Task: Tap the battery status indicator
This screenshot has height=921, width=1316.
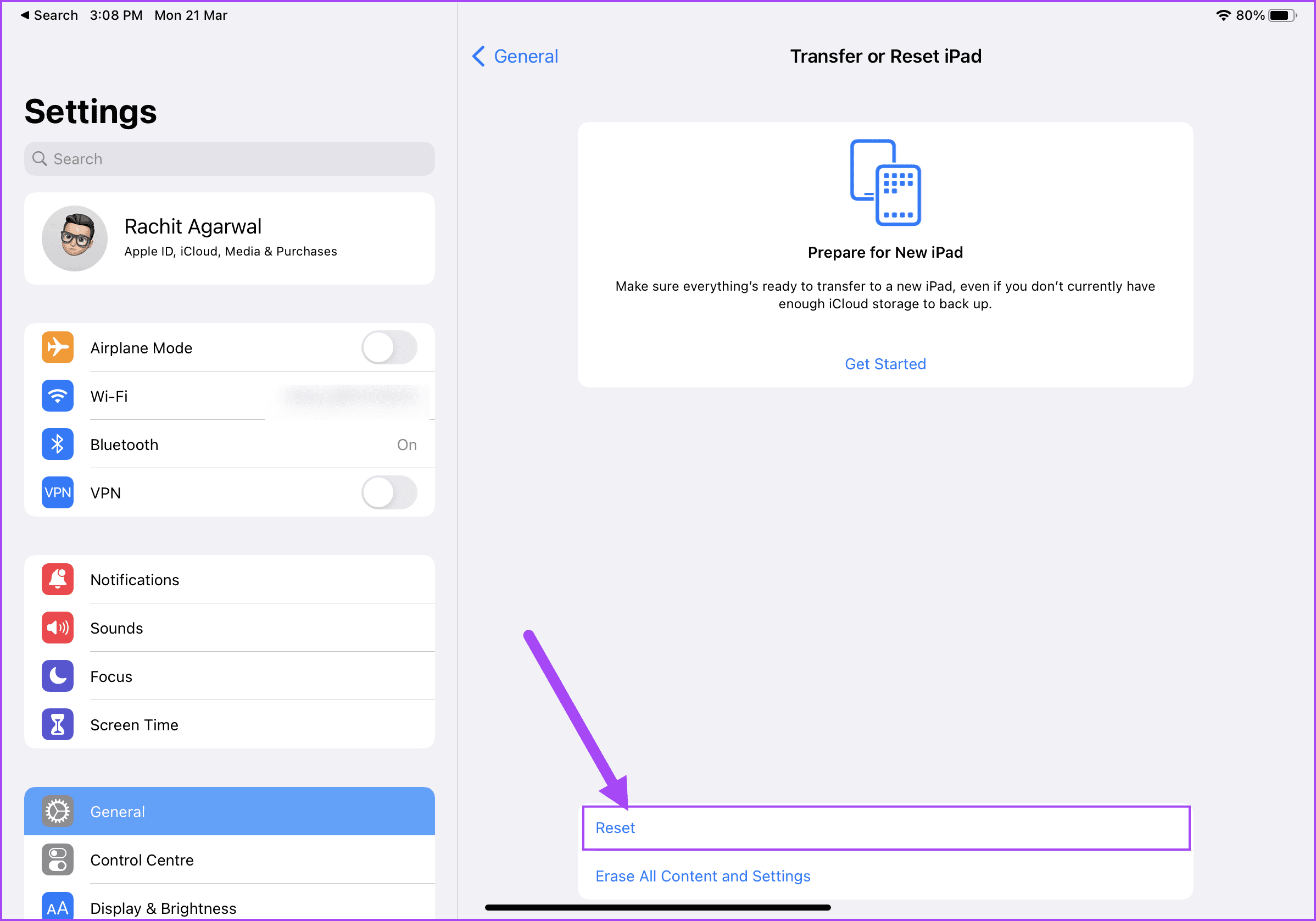Action: coord(1282,15)
